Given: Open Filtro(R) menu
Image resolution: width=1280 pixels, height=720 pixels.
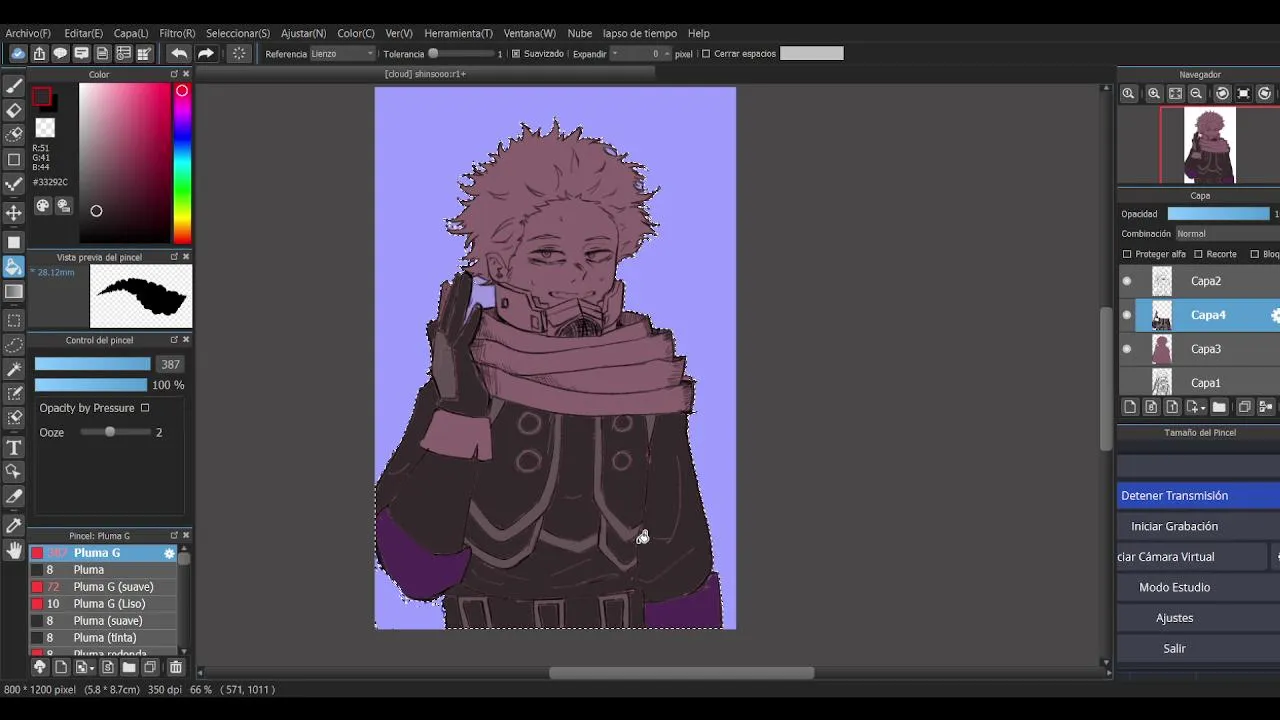Looking at the screenshot, I should click(177, 33).
